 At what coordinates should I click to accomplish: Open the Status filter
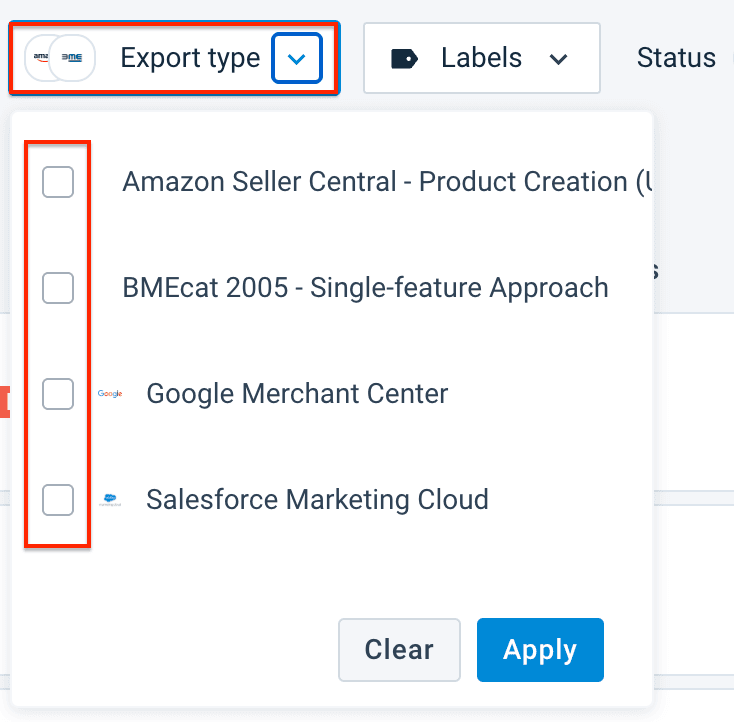[x=677, y=58]
